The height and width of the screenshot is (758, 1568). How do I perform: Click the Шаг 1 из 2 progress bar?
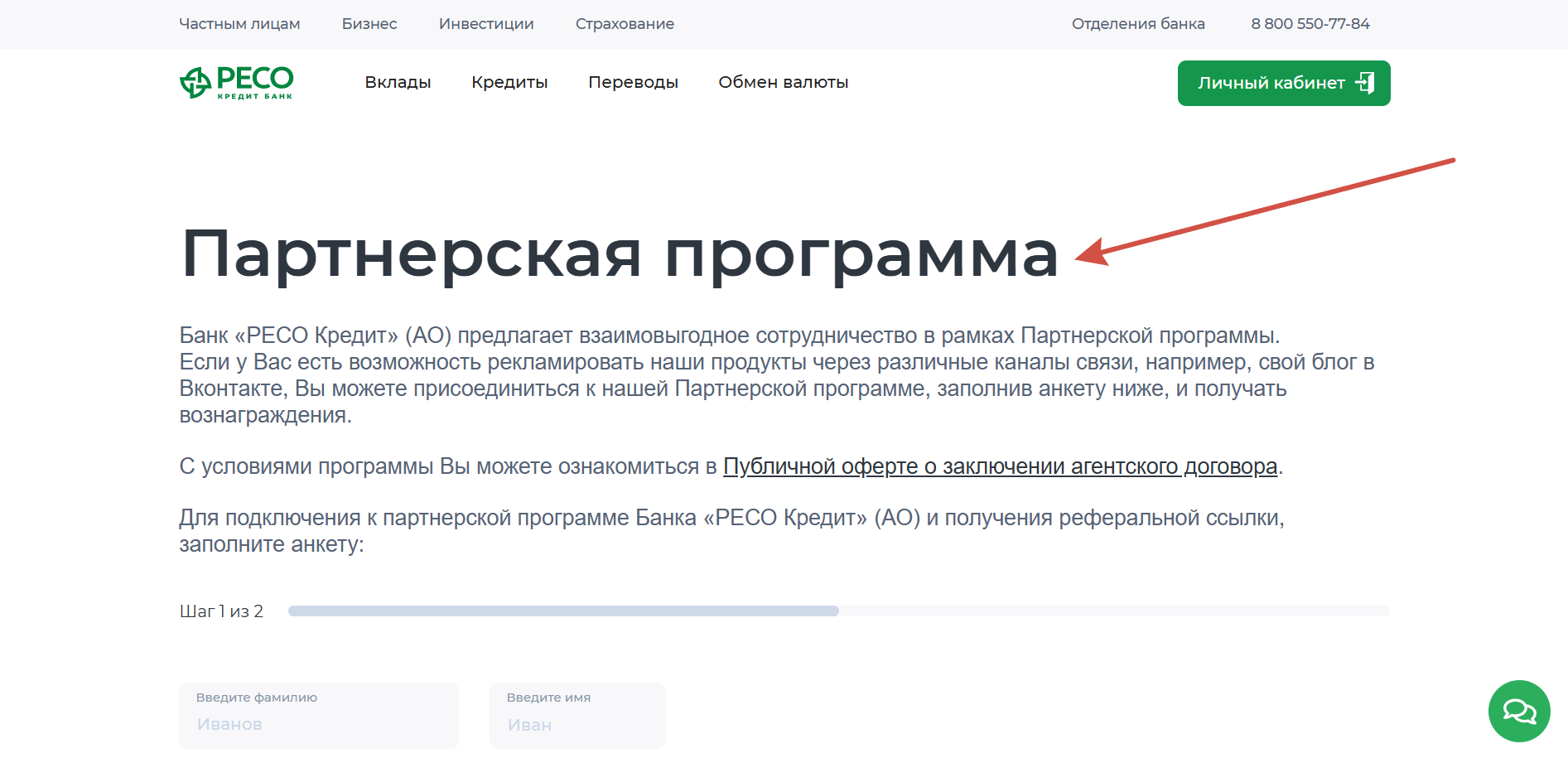pos(839,611)
